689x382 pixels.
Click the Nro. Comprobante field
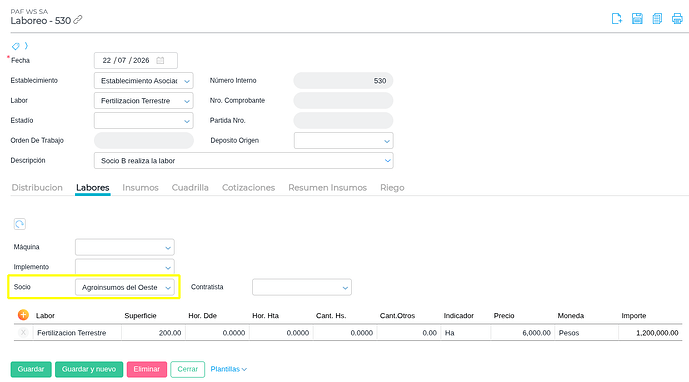343,101
